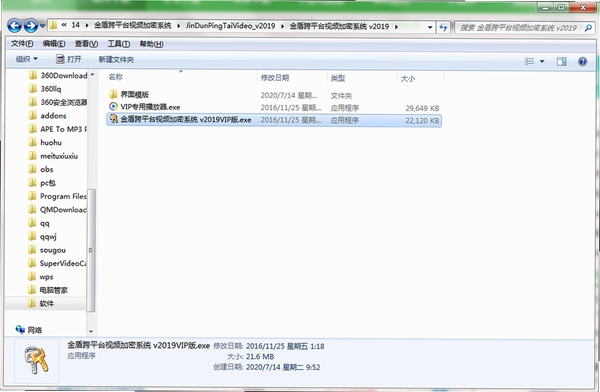Viewport: 600px width, 392px height.
Task: Click 新建文件夹 to create a folder
Action: click(116, 59)
